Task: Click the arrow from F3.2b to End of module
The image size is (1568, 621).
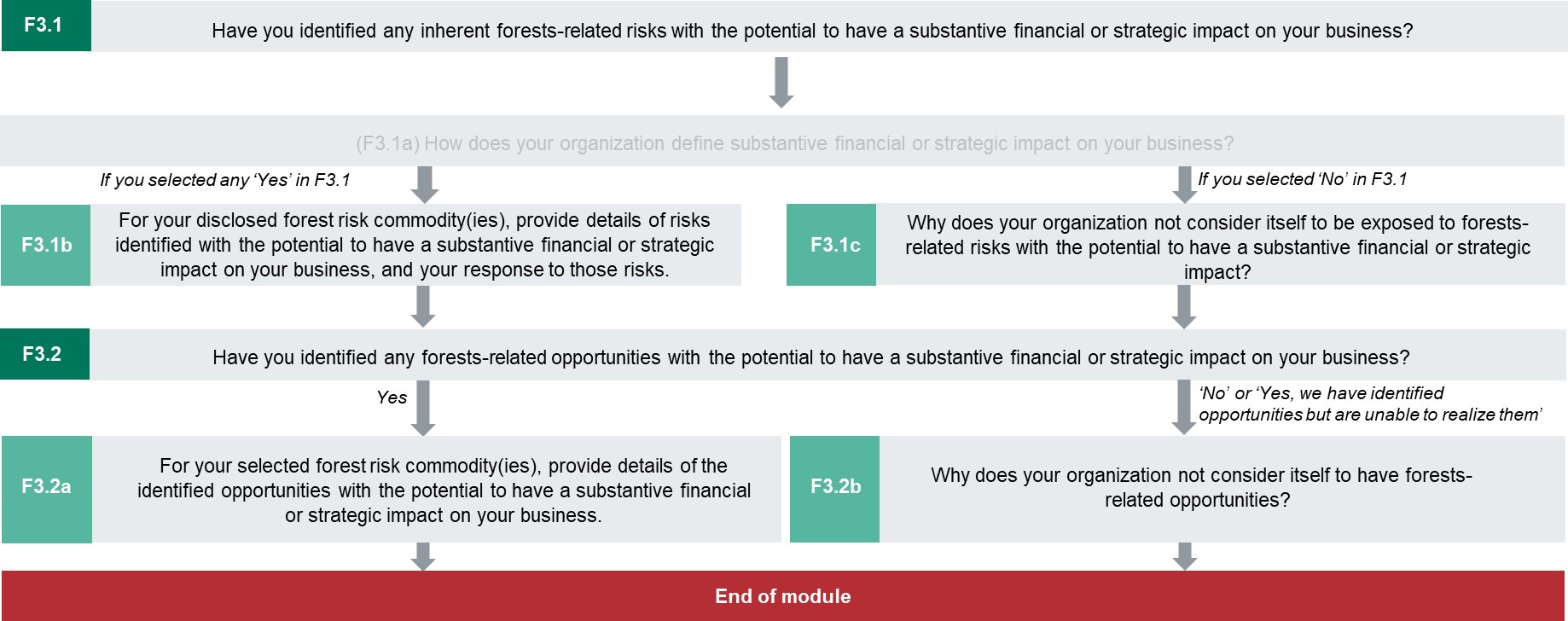Action: (1184, 556)
